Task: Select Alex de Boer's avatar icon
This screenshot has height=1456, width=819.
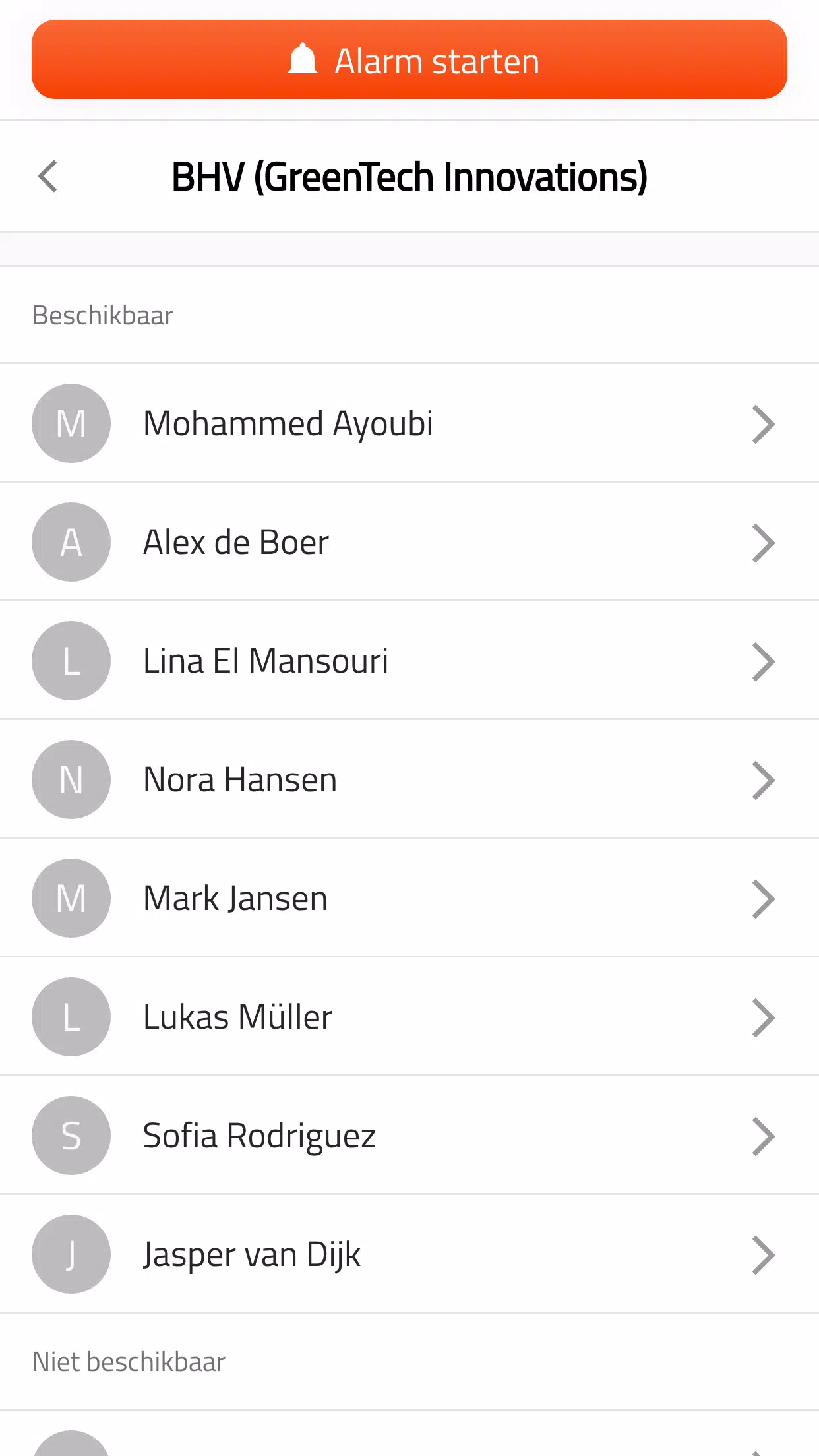Action: tap(71, 542)
